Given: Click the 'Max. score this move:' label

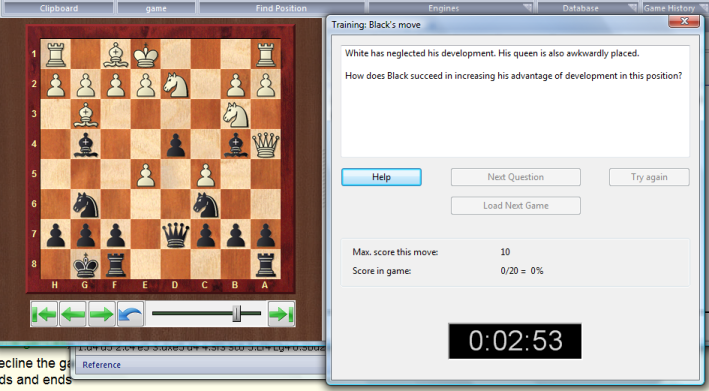Looking at the screenshot, I should (x=395, y=252).
